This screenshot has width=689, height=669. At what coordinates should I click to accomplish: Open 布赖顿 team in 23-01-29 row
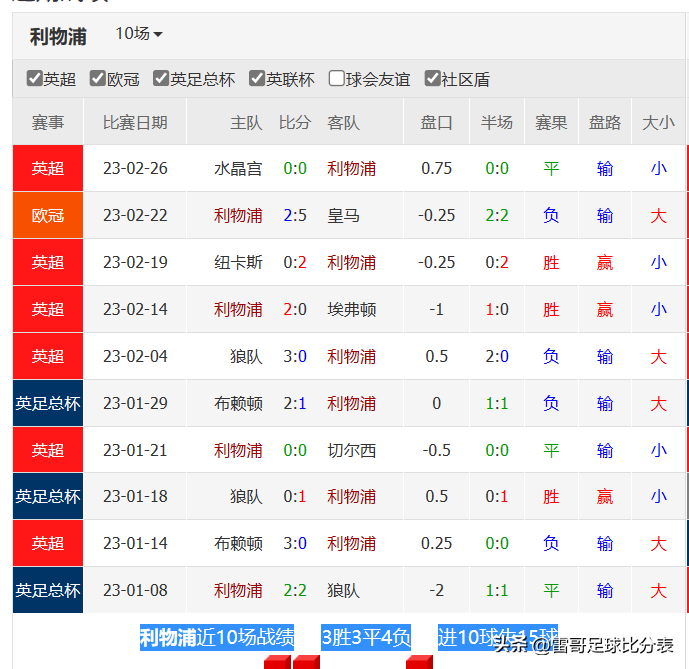click(238, 404)
